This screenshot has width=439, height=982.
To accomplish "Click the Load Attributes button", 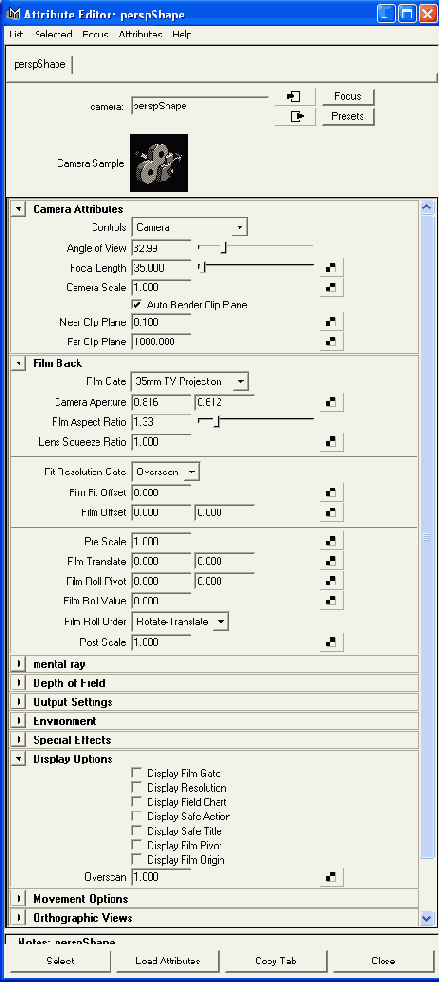I will tap(167, 961).
